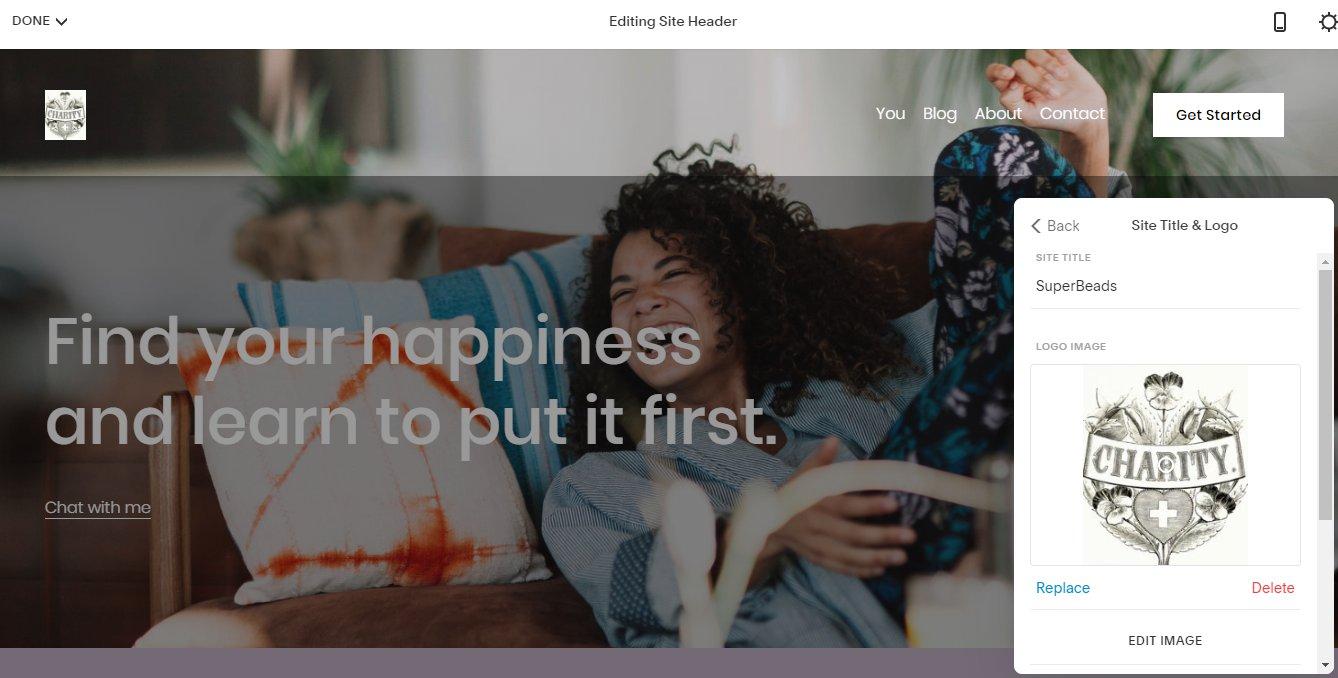Click the panel's vertical scrollbar thumb

click(1326, 394)
